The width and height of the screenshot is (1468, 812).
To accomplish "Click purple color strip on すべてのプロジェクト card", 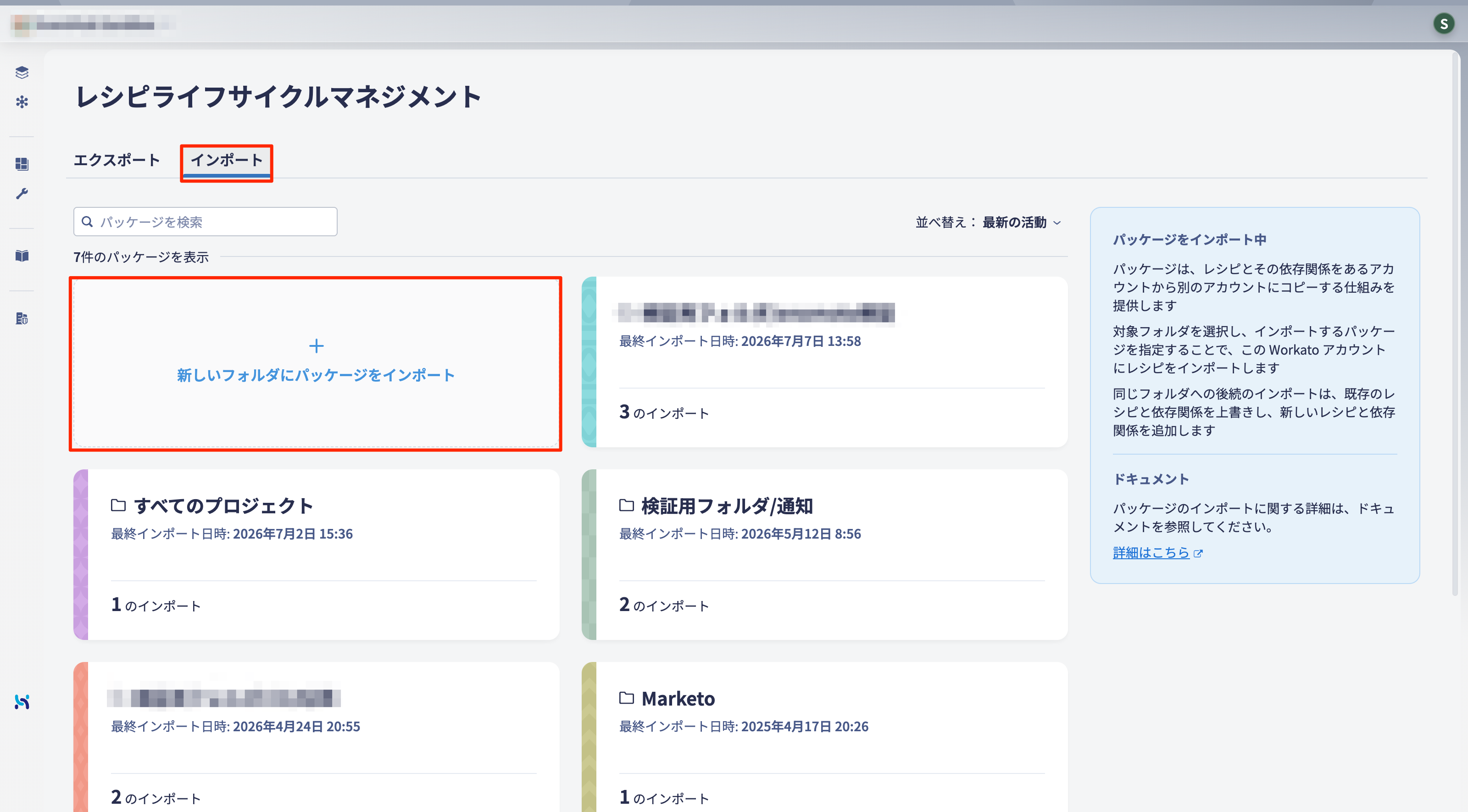I will pyautogui.click(x=81, y=555).
